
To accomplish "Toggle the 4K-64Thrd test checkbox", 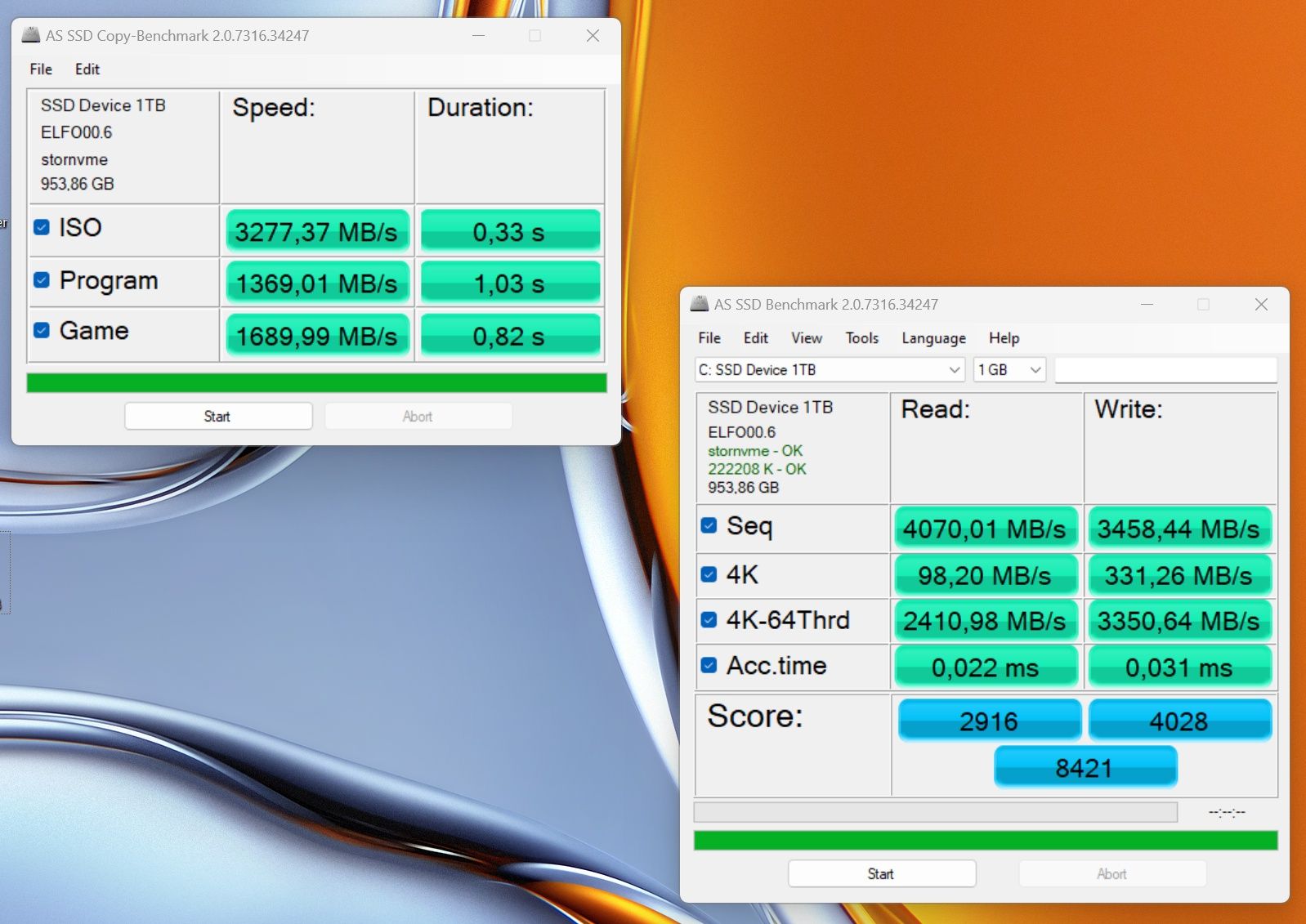I will (x=709, y=620).
